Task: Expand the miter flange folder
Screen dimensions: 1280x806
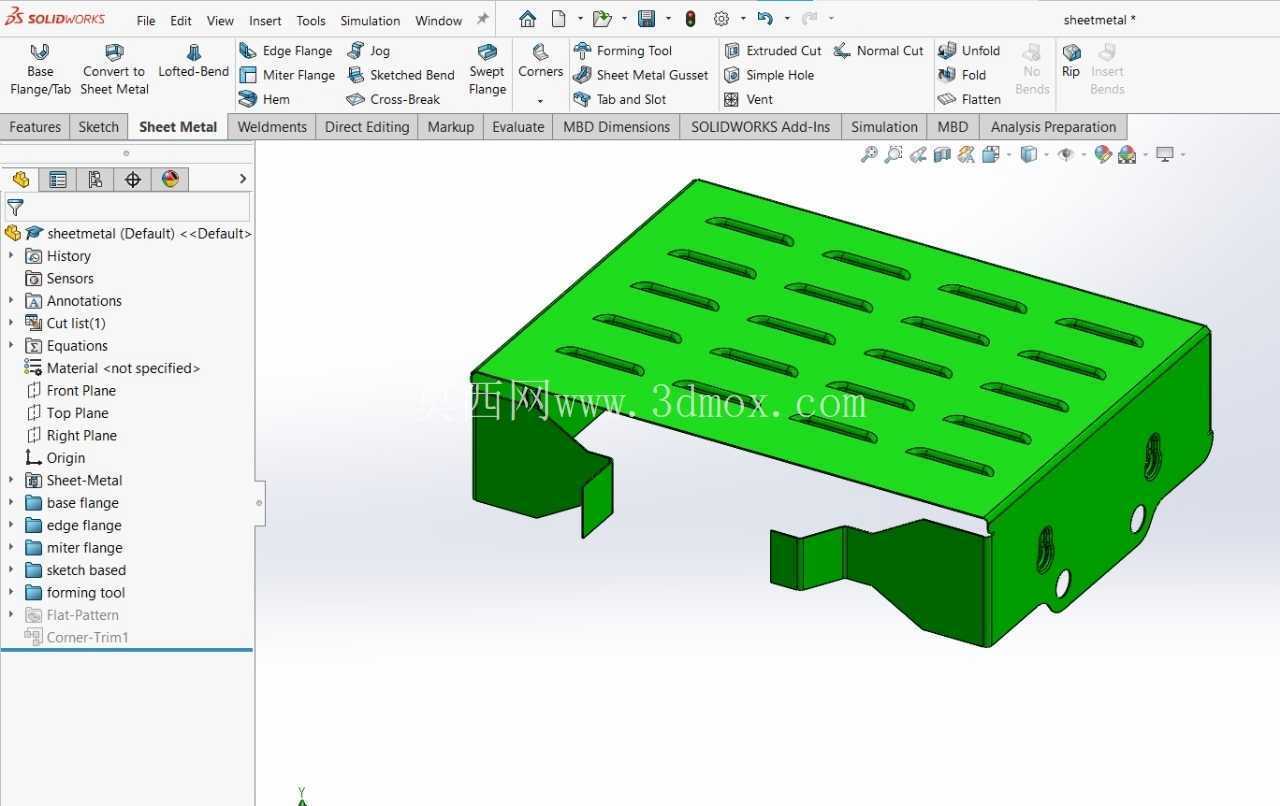Action: coord(12,548)
